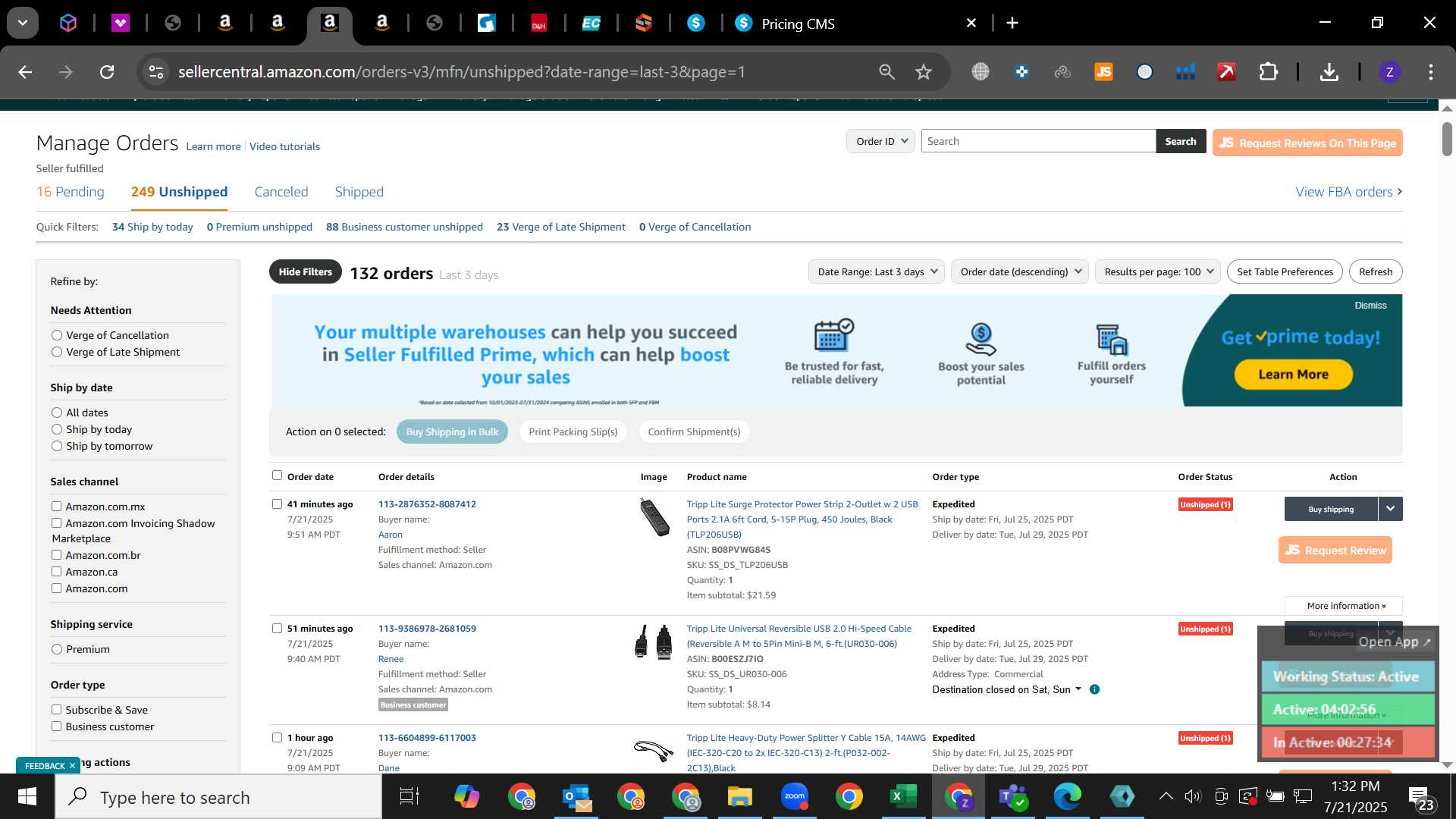The height and width of the screenshot is (819, 1456).
Task: Bookmark this page with the star icon
Action: coord(923,72)
